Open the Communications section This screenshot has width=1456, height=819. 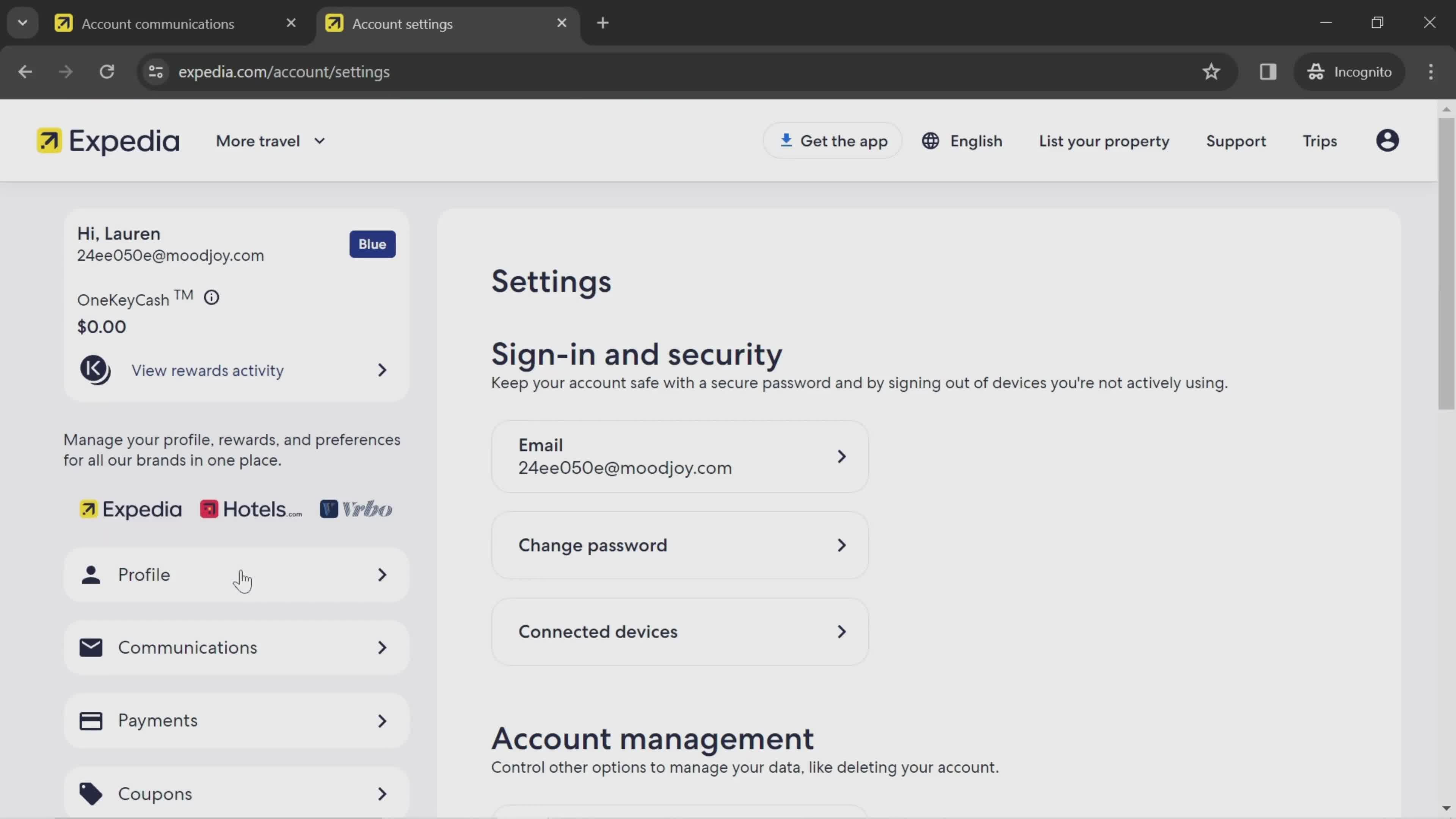click(x=236, y=648)
